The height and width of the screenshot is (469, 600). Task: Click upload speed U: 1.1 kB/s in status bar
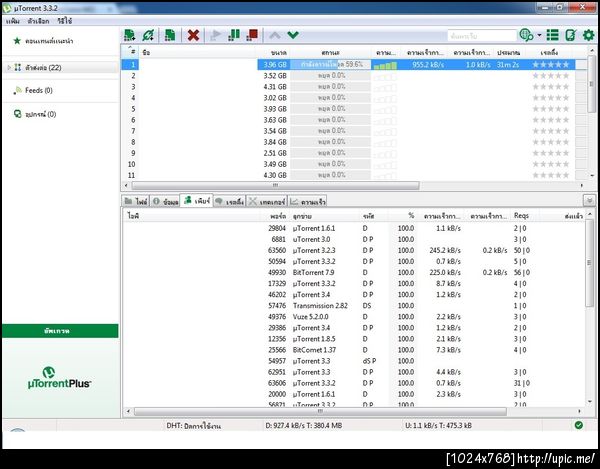tap(438, 425)
